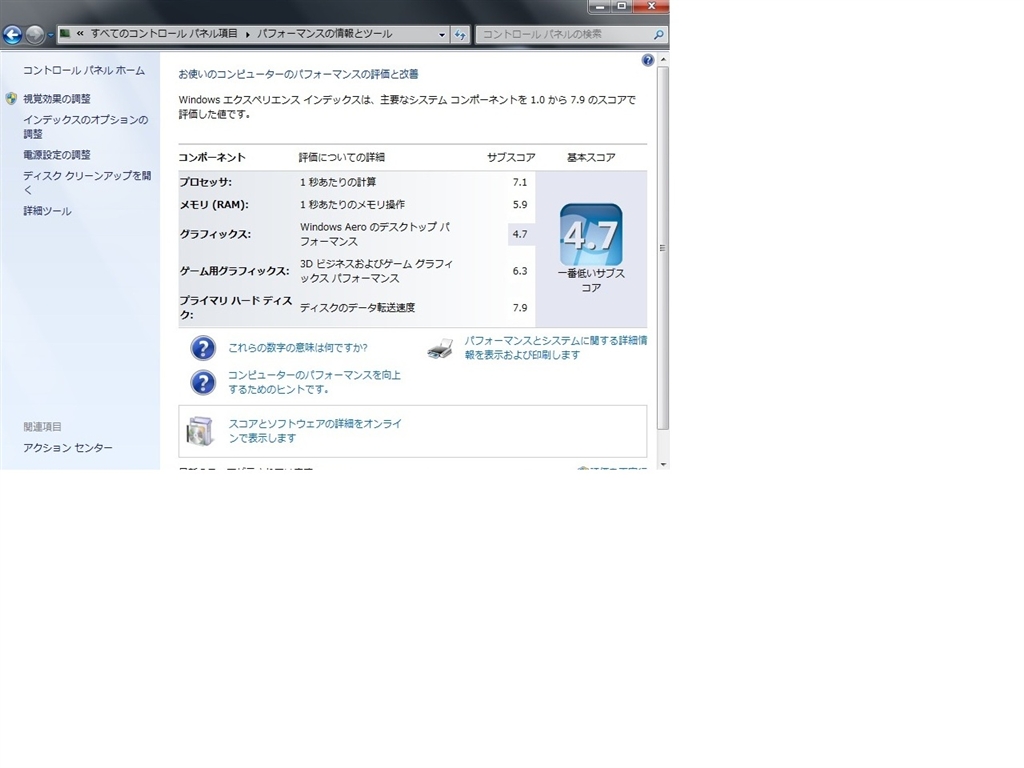Click the search magnifier icon
Viewport: 1024px width, 768px height.
pos(658,35)
